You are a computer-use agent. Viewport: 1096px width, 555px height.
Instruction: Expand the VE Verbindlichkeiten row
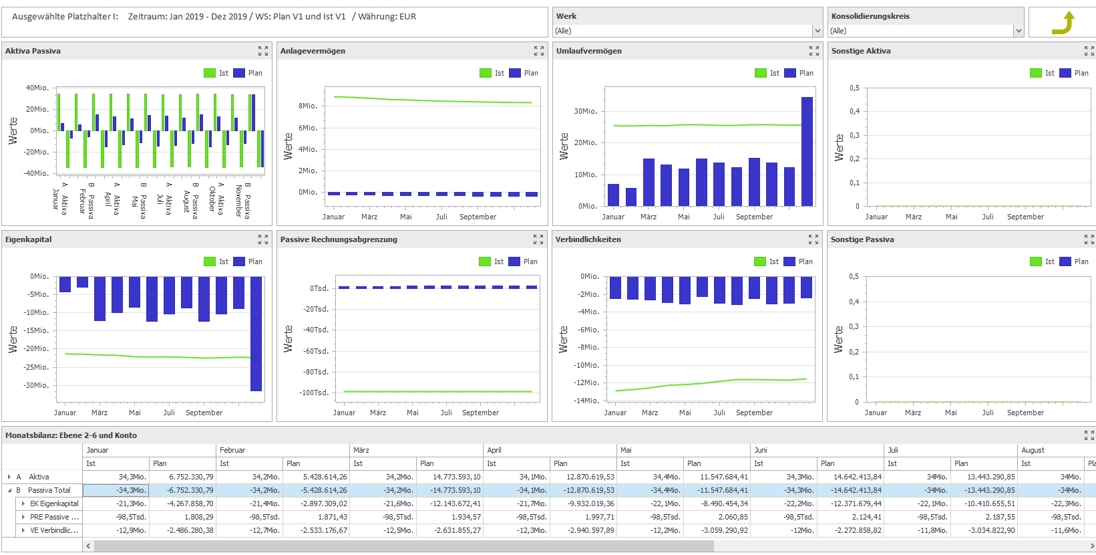point(23,531)
